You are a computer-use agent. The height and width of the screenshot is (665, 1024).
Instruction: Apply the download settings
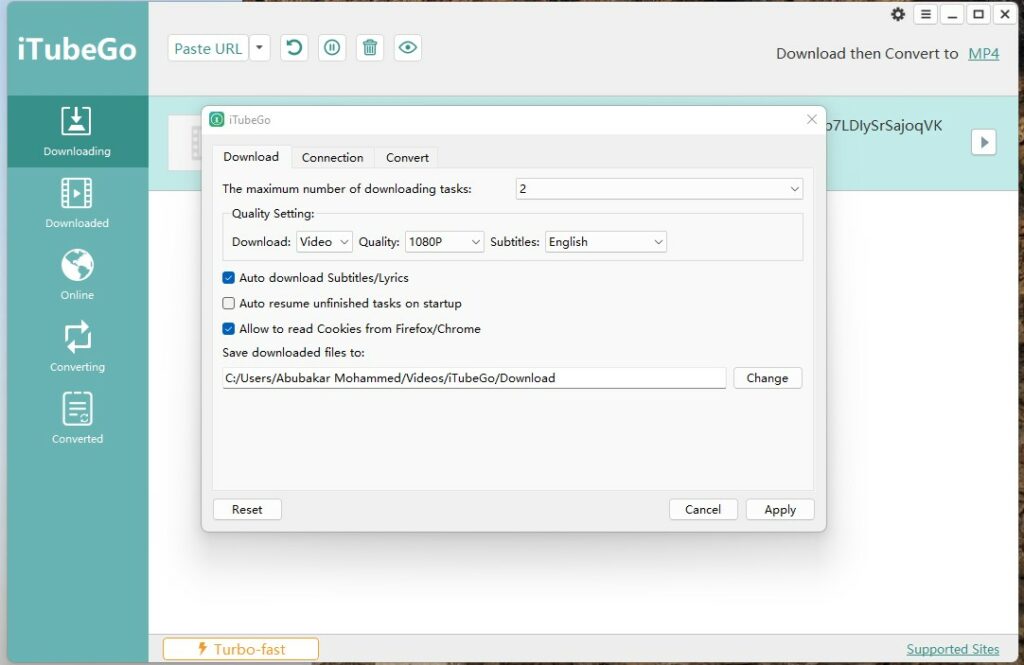779,509
